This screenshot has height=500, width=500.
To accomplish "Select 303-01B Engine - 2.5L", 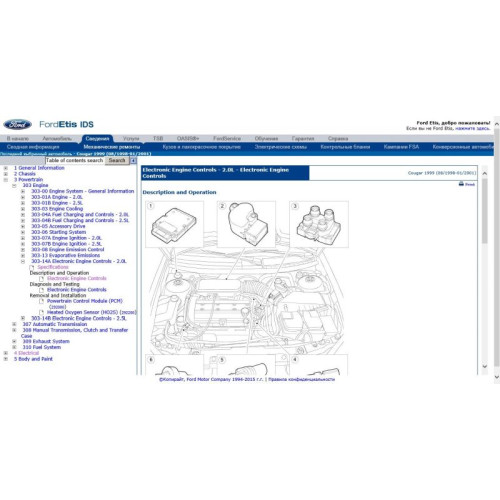I will tap(57, 203).
